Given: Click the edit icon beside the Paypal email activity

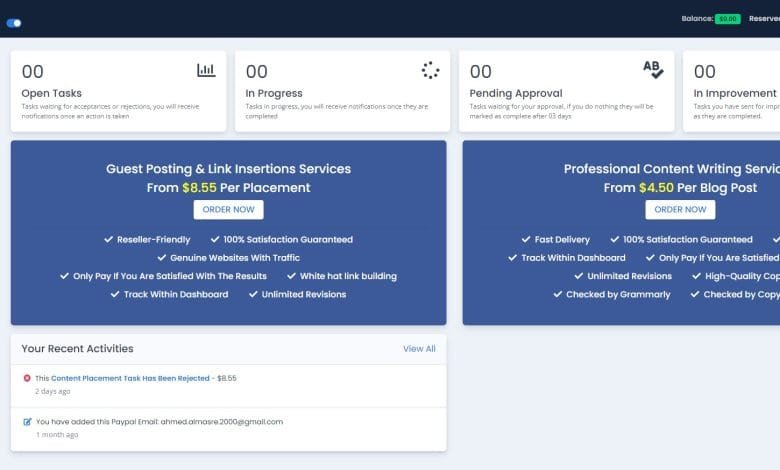Looking at the screenshot, I should point(27,422).
